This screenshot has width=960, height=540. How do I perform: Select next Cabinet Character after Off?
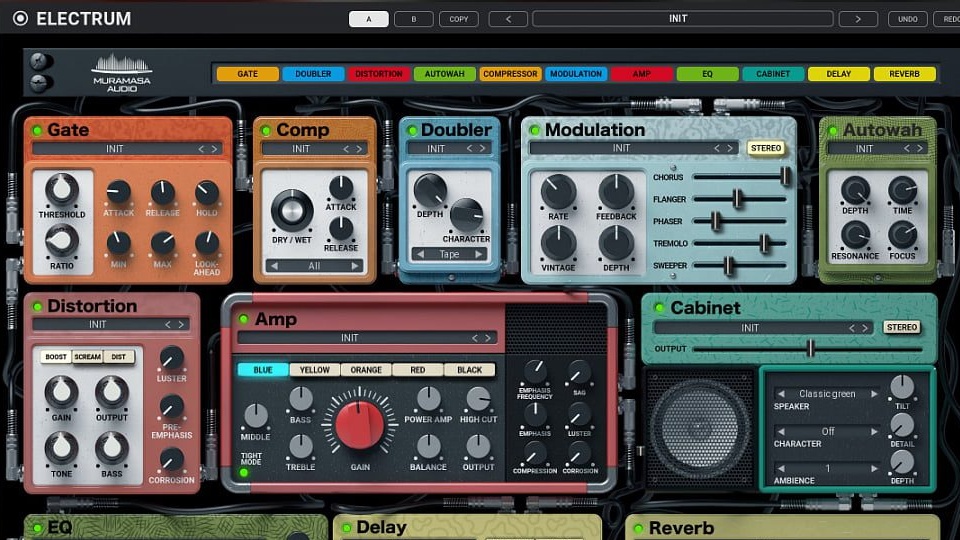pos(874,432)
